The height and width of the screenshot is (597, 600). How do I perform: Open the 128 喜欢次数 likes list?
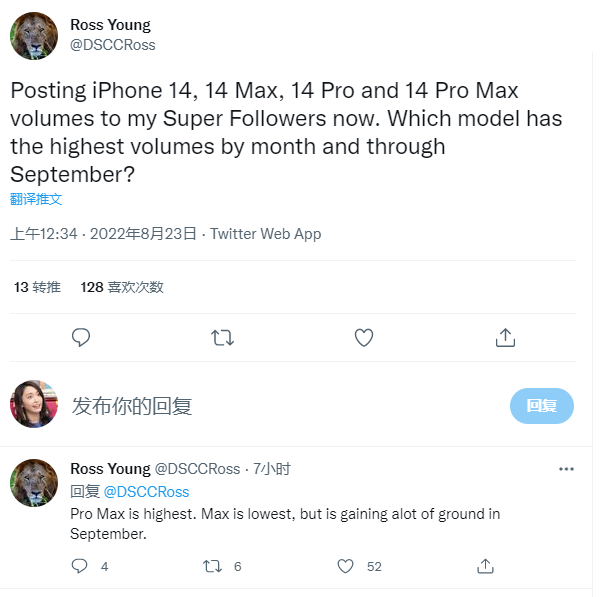pos(122,287)
